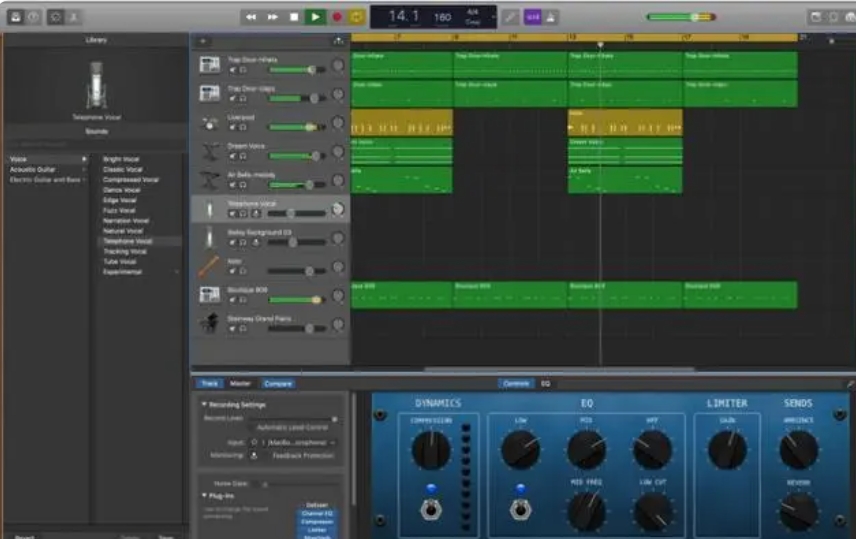Switch to the Controls tab
Screen dimensions: 856x539
[516, 383]
